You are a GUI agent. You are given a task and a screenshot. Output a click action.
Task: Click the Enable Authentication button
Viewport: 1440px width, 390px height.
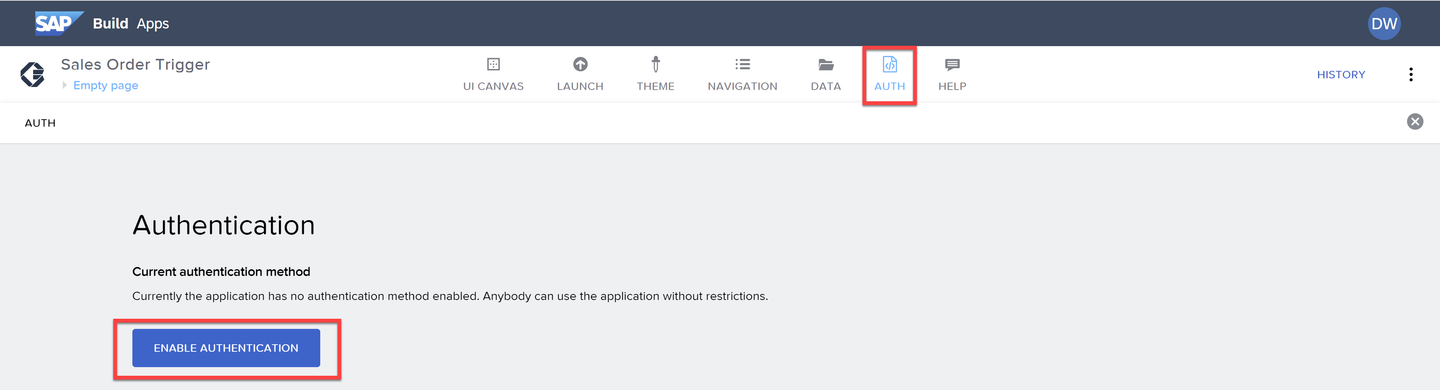(x=226, y=348)
